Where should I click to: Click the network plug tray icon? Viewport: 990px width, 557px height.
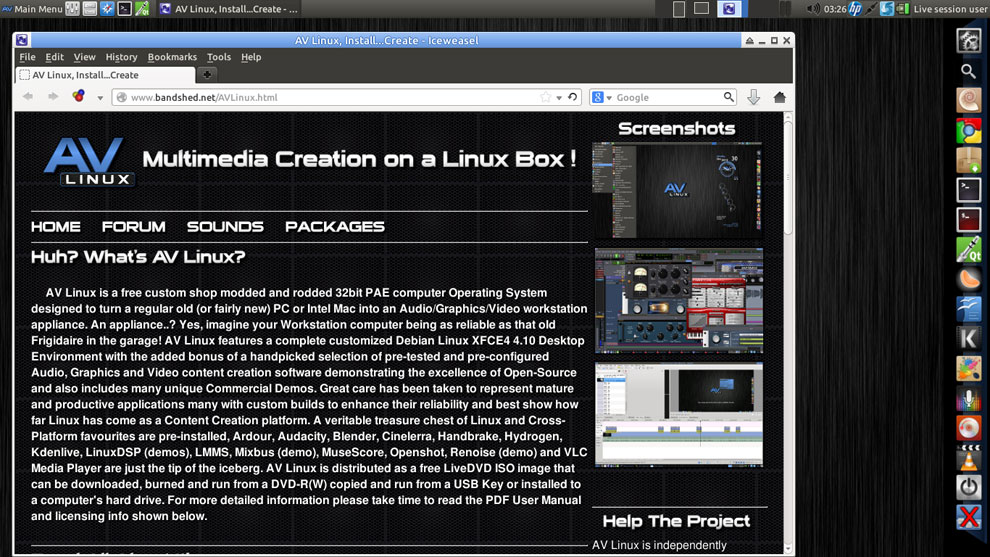pyautogui.click(x=871, y=9)
